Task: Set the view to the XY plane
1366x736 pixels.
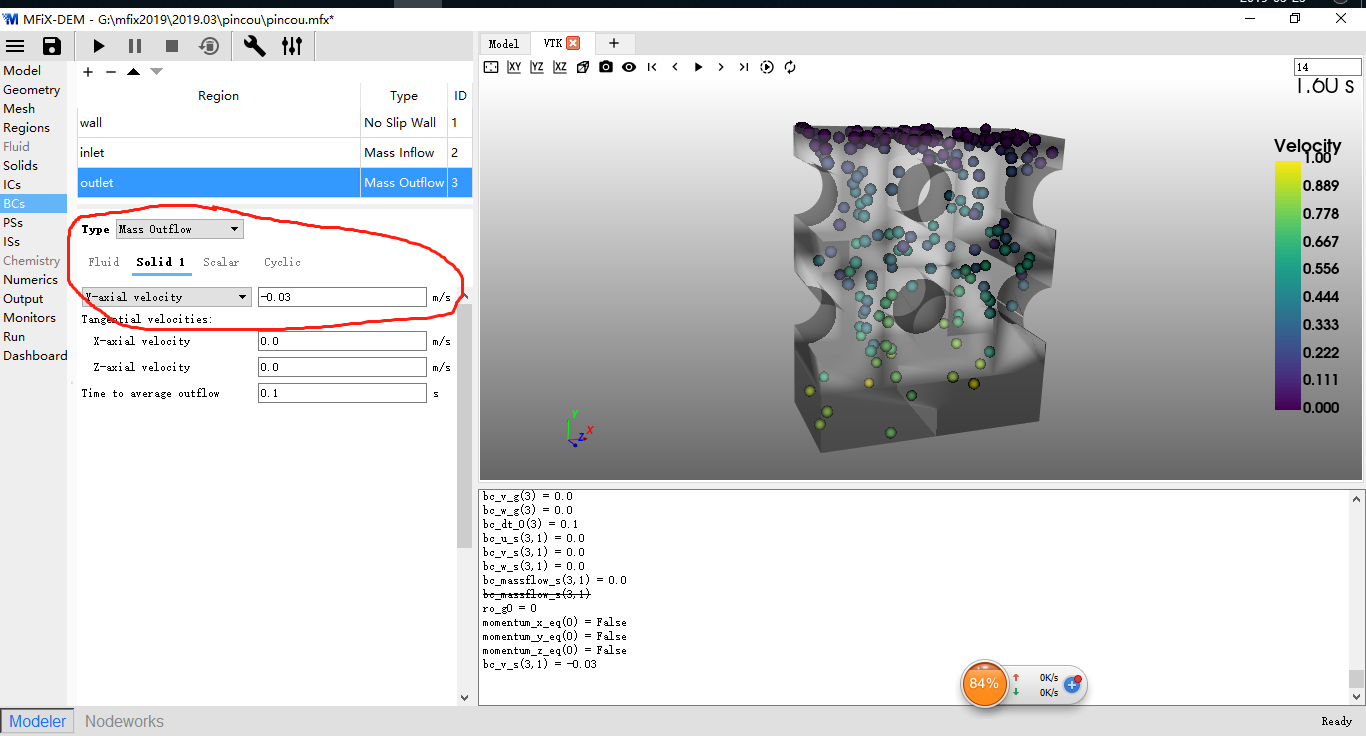Action: (514, 67)
